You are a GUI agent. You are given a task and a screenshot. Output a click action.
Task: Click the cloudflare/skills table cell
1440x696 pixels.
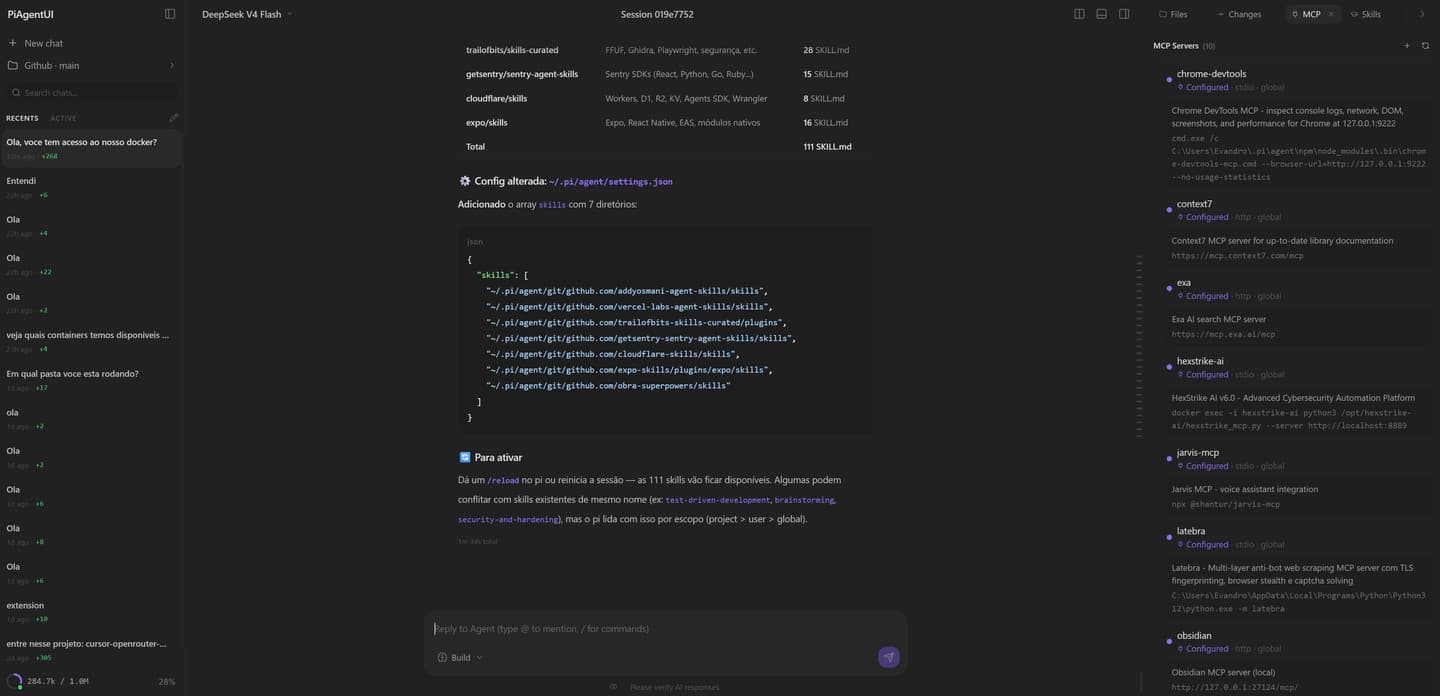click(x=496, y=98)
